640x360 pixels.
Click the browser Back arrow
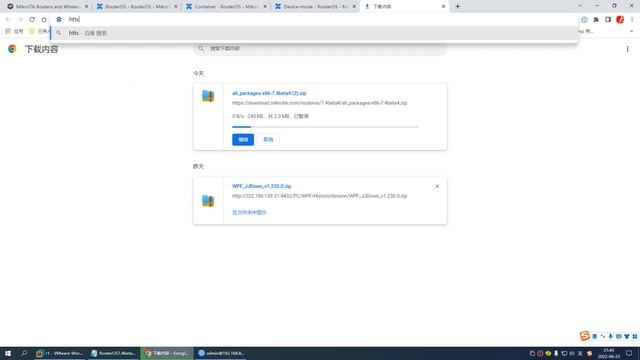[x=8, y=19]
